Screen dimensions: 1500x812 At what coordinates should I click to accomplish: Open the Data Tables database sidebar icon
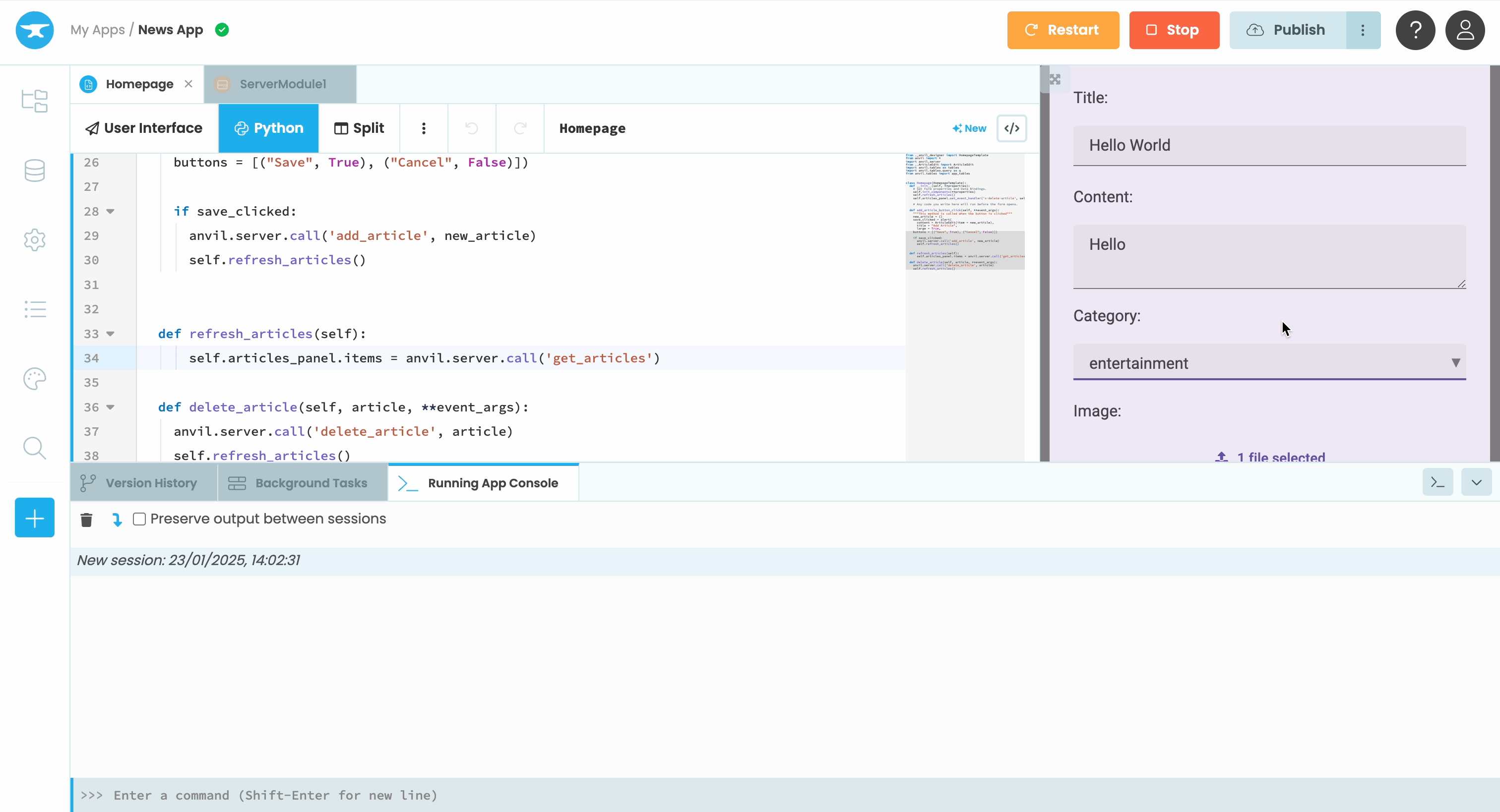[x=34, y=171]
